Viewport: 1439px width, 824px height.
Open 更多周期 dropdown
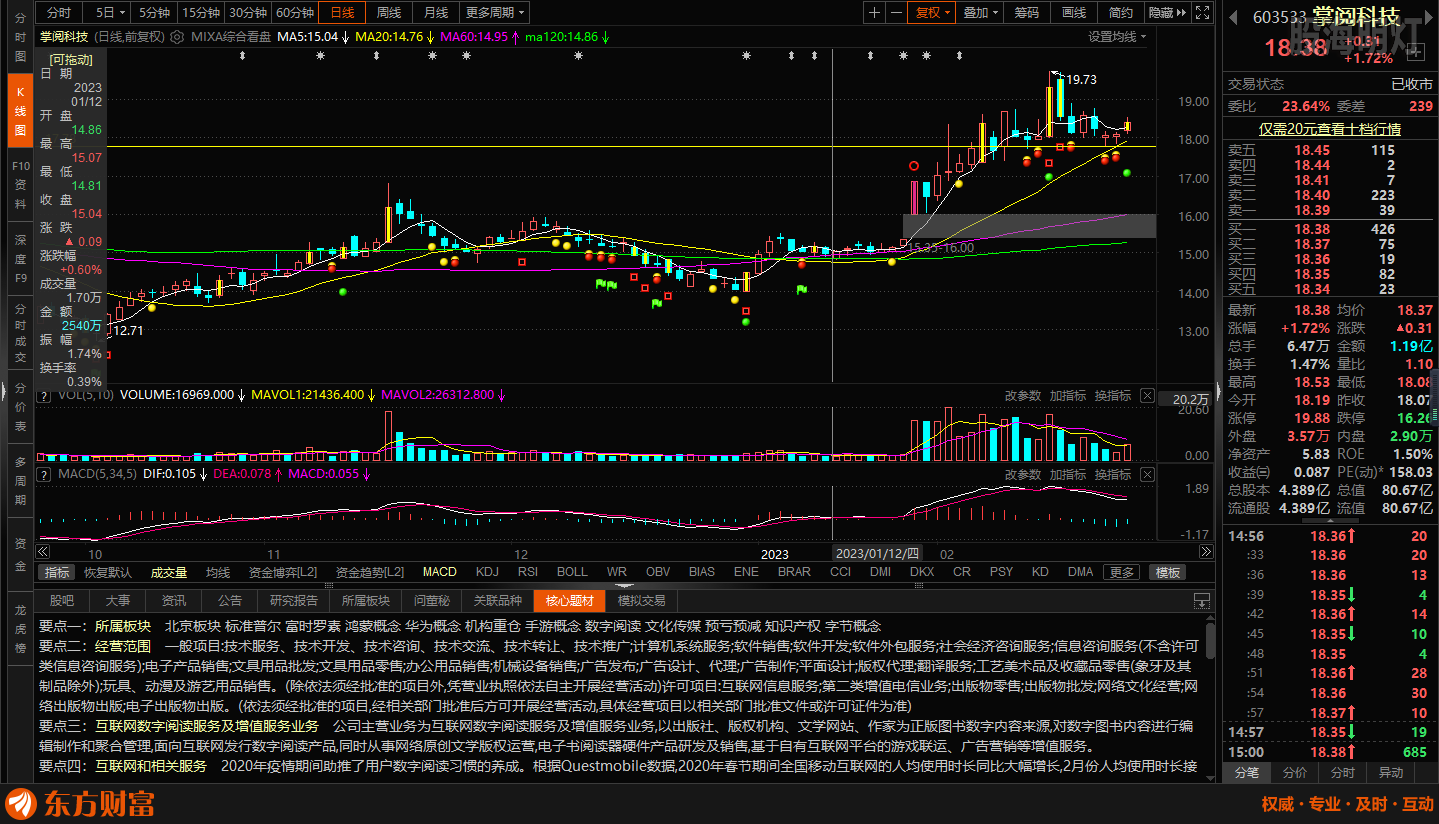pyautogui.click(x=495, y=13)
